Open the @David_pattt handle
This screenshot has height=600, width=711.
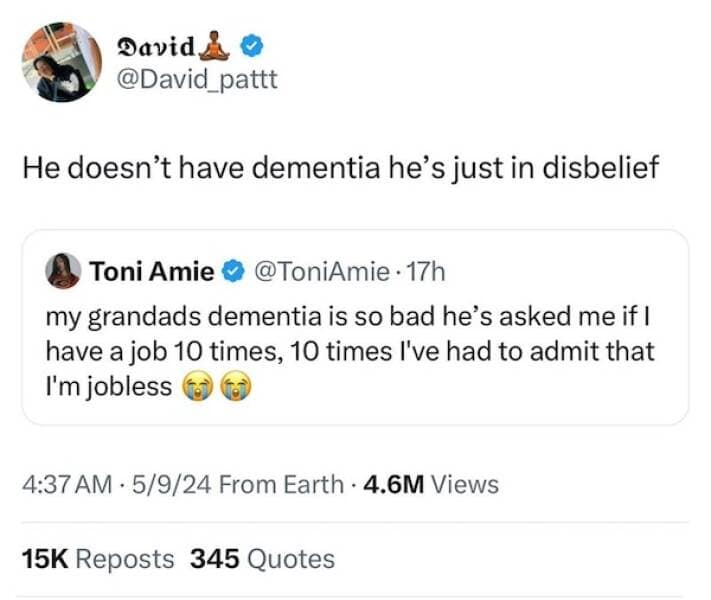pos(197,79)
